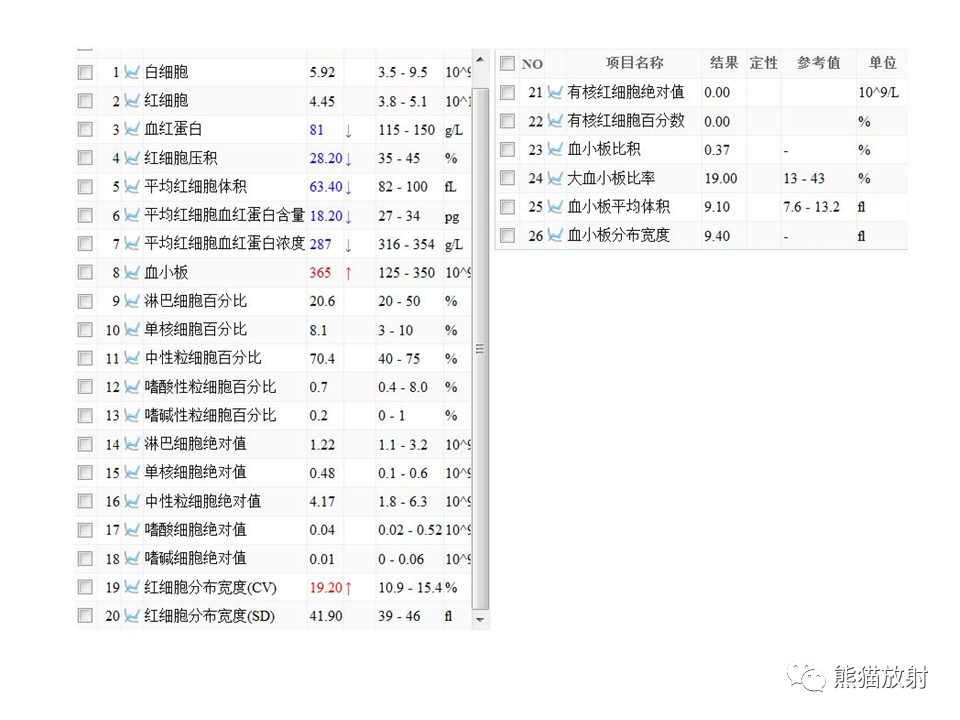This screenshot has width=960, height=720.
Task: Click the 参考值 column header
Action: tap(819, 63)
